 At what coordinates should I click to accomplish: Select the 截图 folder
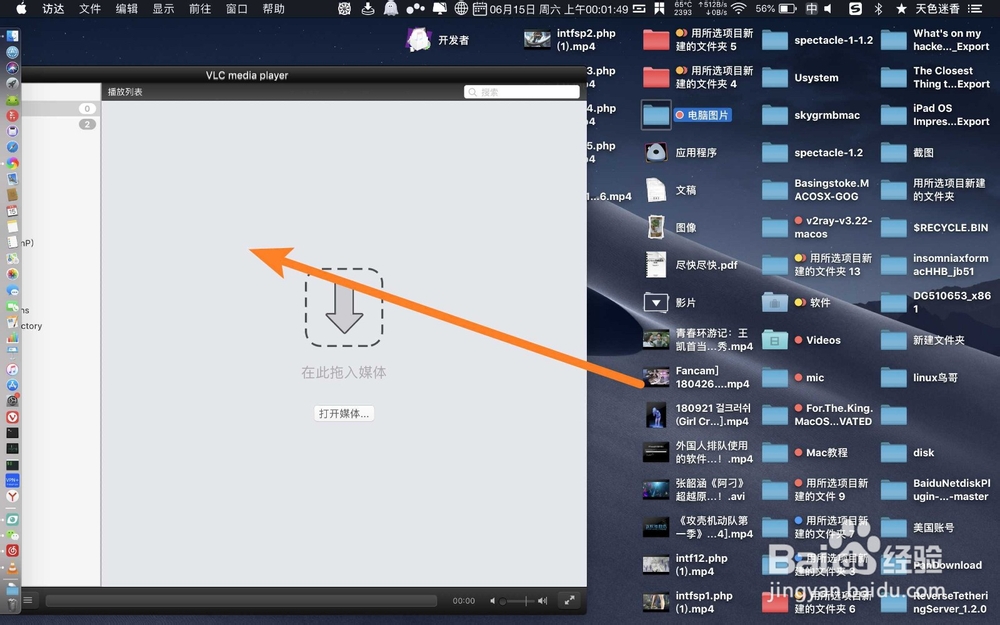(908, 152)
